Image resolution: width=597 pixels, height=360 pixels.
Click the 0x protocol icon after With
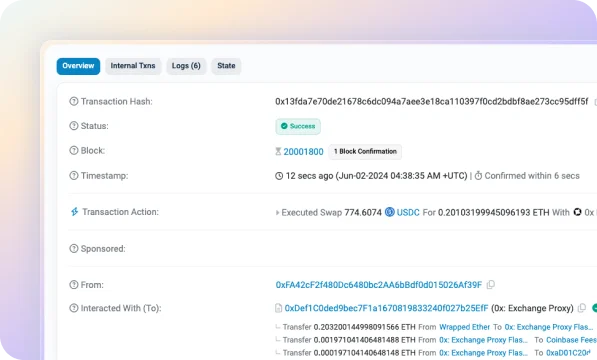(578, 212)
